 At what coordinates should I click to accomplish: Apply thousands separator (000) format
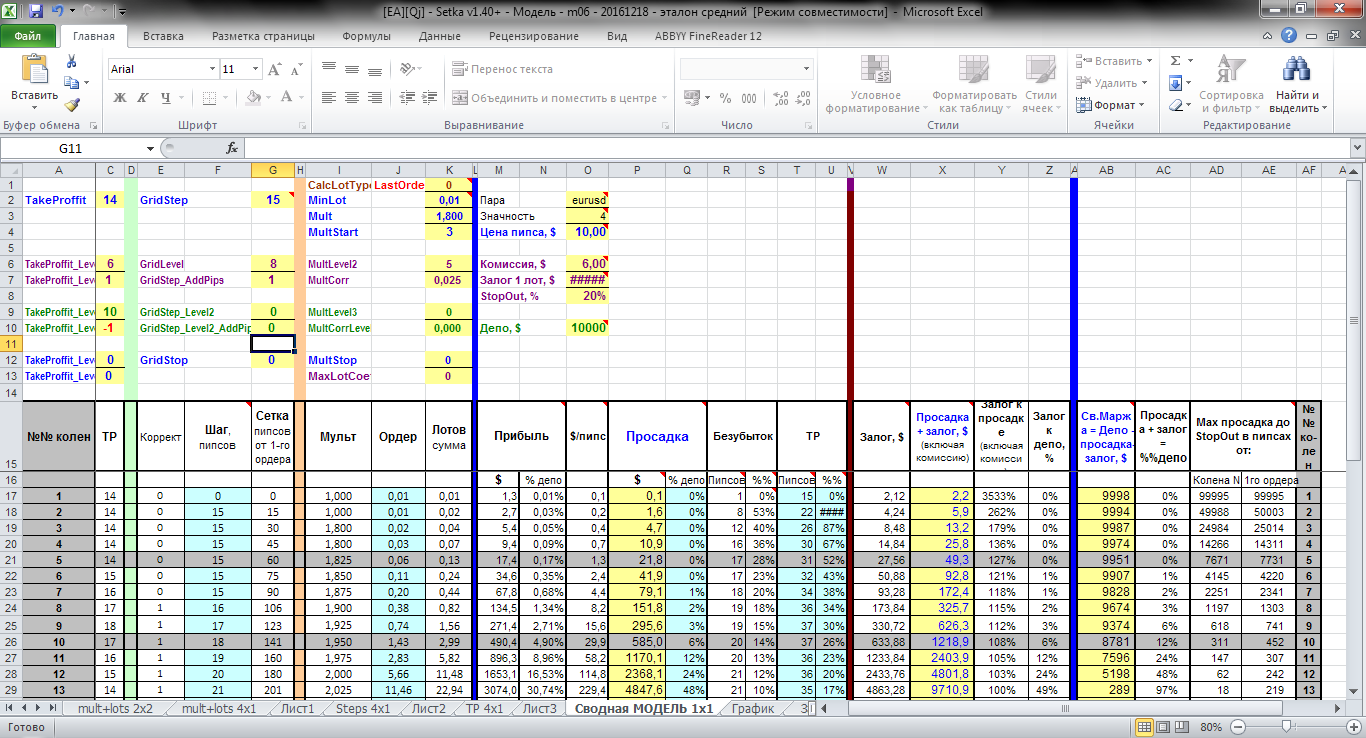coord(748,98)
